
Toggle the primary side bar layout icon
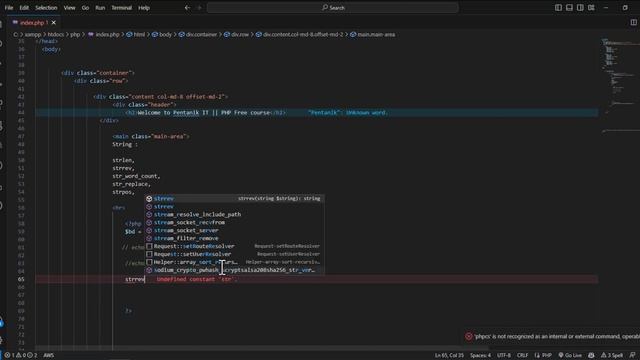click(558, 7)
